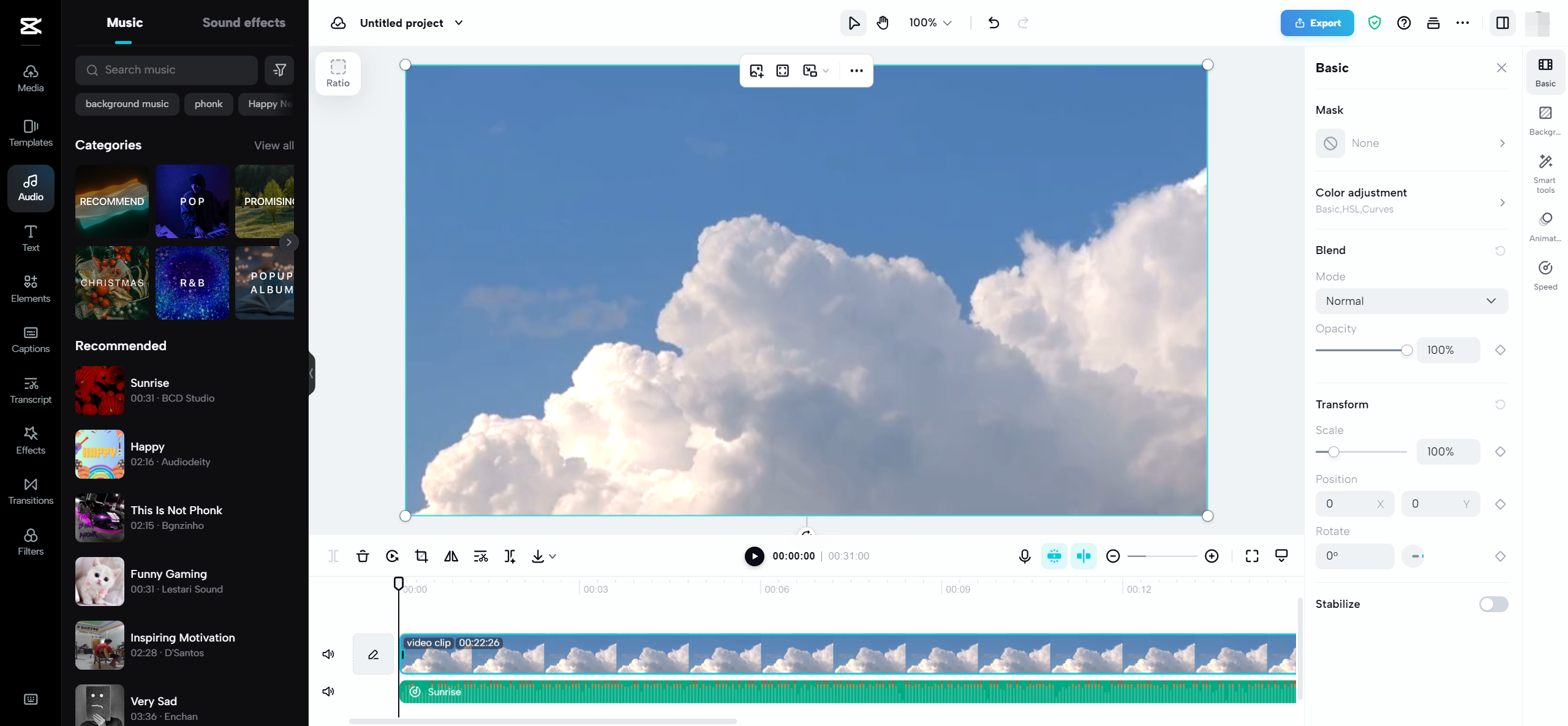Open the 100% zoom level dropdown
1568x726 pixels.
pos(930,23)
